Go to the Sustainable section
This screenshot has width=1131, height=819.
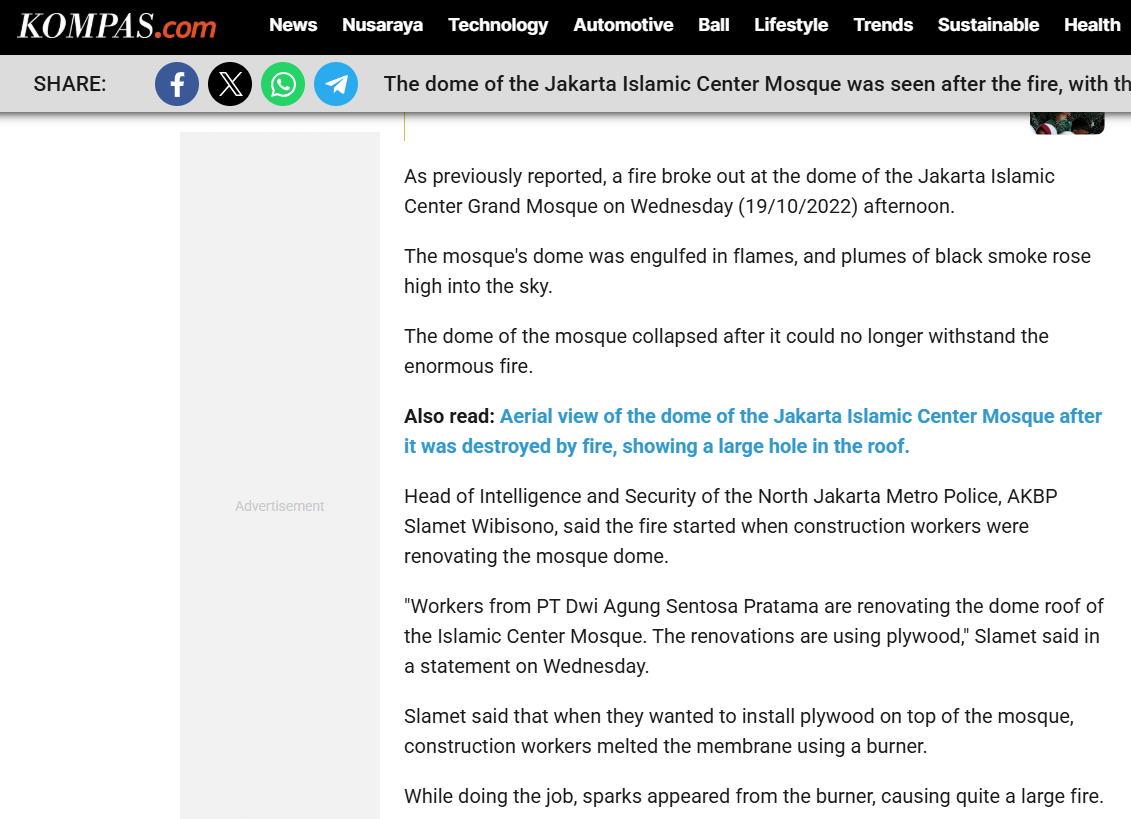[988, 25]
